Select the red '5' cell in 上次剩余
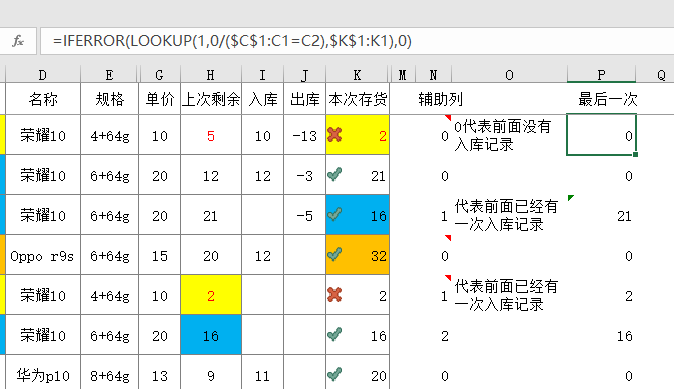The image size is (674, 389). click(211, 135)
